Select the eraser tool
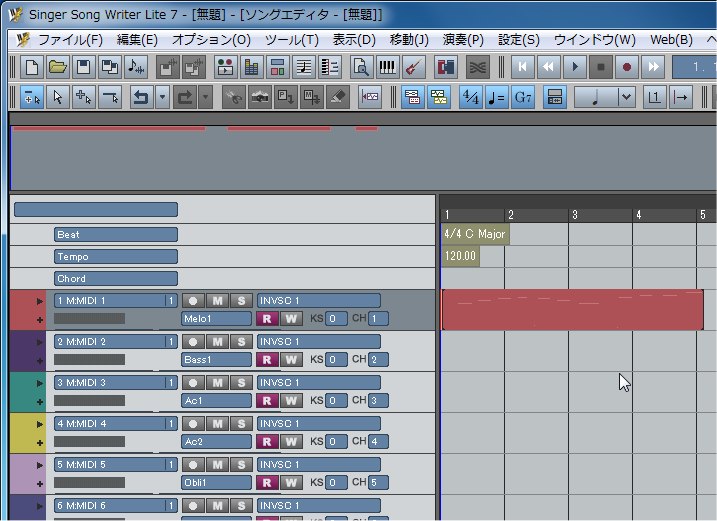This screenshot has height=521, width=717. click(x=338, y=97)
